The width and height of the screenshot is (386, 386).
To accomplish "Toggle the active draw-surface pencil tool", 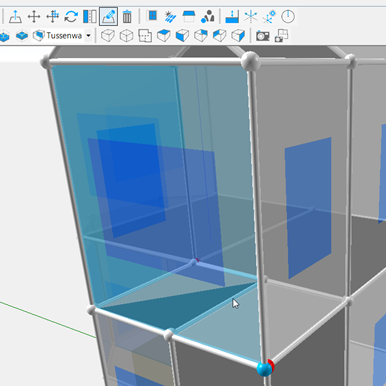I will click(108, 16).
